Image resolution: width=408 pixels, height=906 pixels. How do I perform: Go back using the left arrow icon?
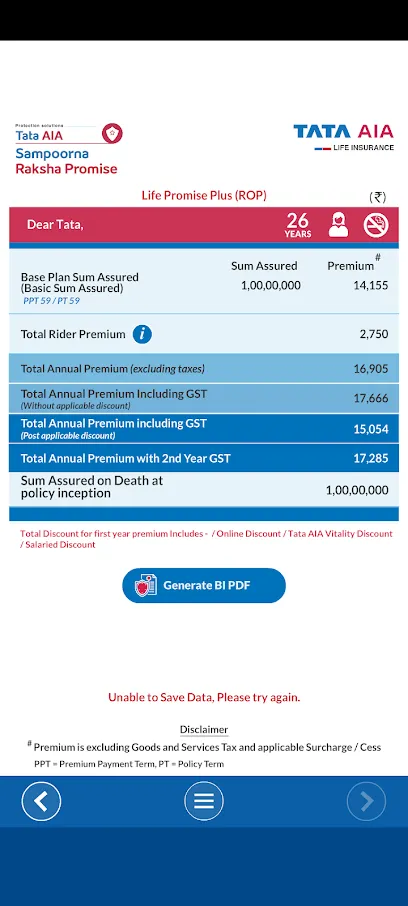click(41, 801)
